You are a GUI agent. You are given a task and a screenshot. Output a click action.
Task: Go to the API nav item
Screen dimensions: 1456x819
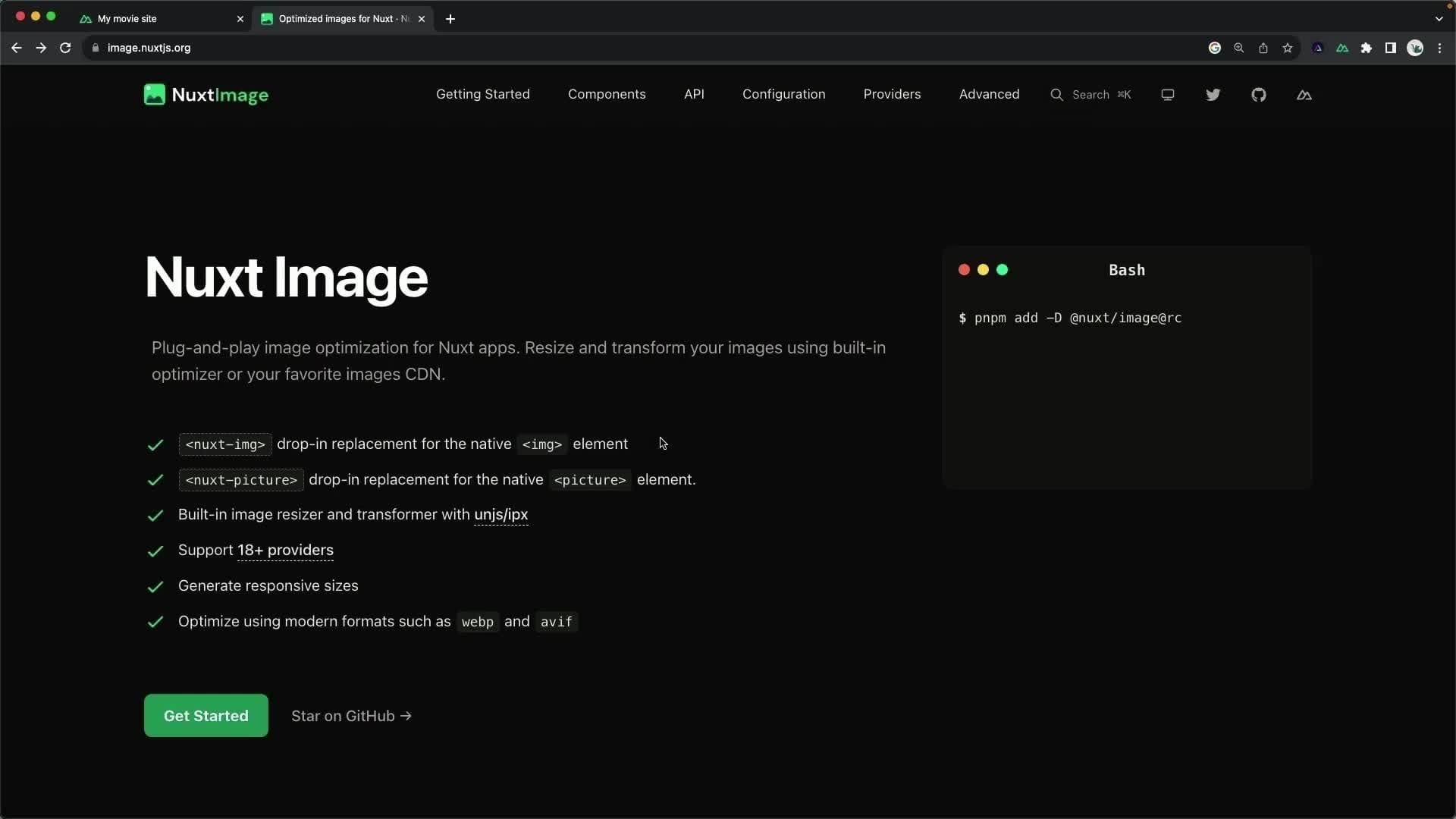point(694,95)
